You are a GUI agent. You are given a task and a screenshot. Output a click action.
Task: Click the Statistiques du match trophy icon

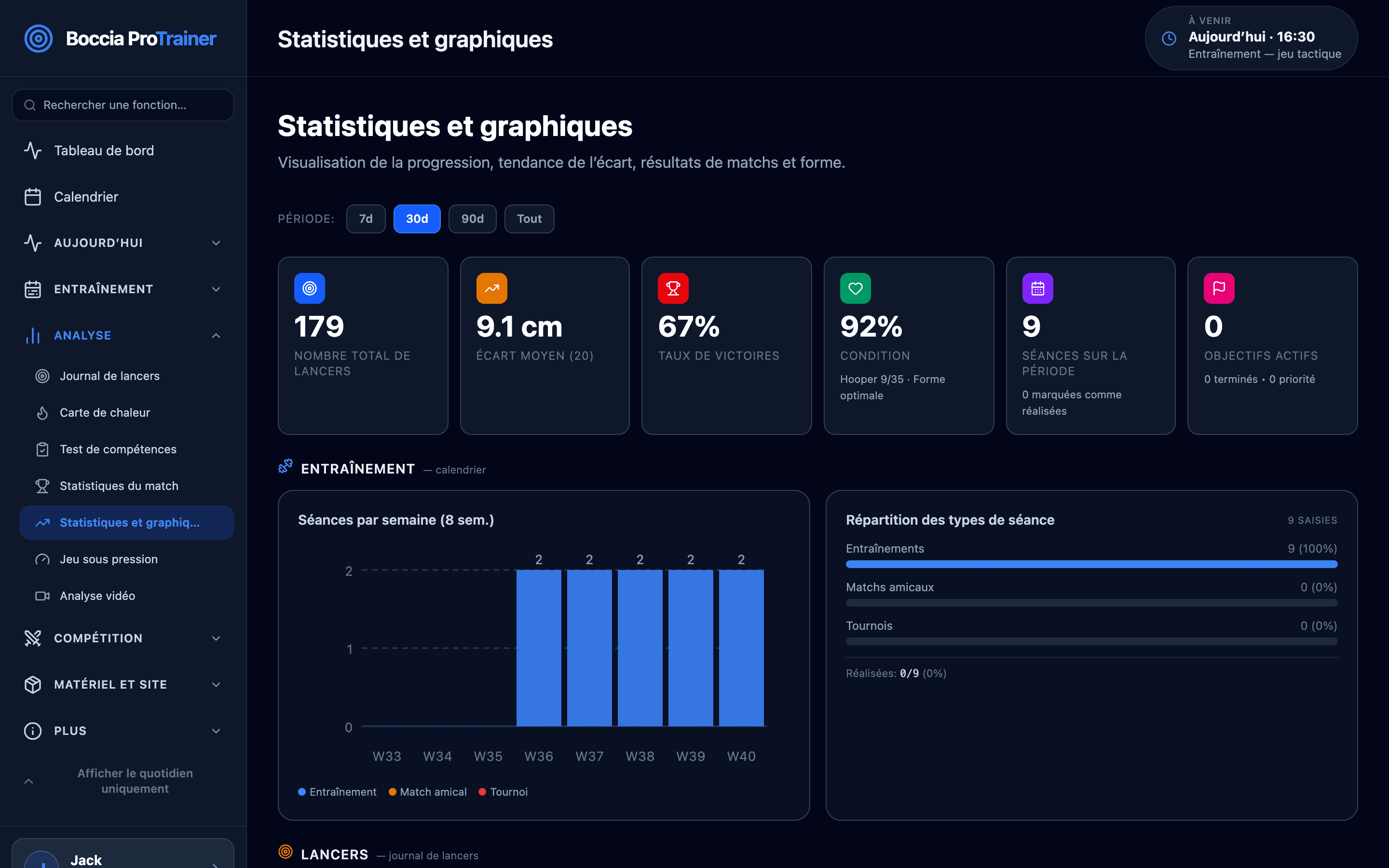(42, 486)
